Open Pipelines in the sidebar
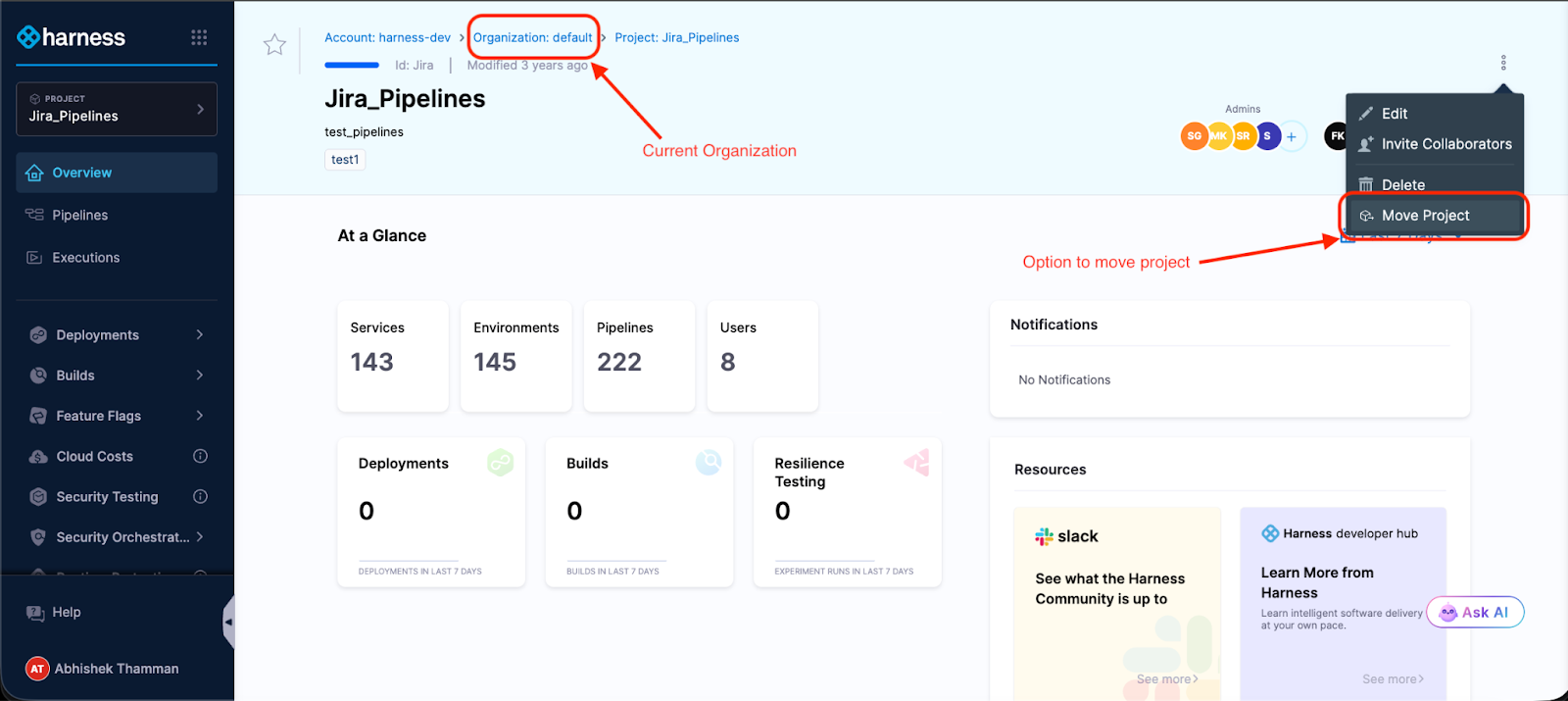The image size is (1568, 701). click(x=117, y=215)
